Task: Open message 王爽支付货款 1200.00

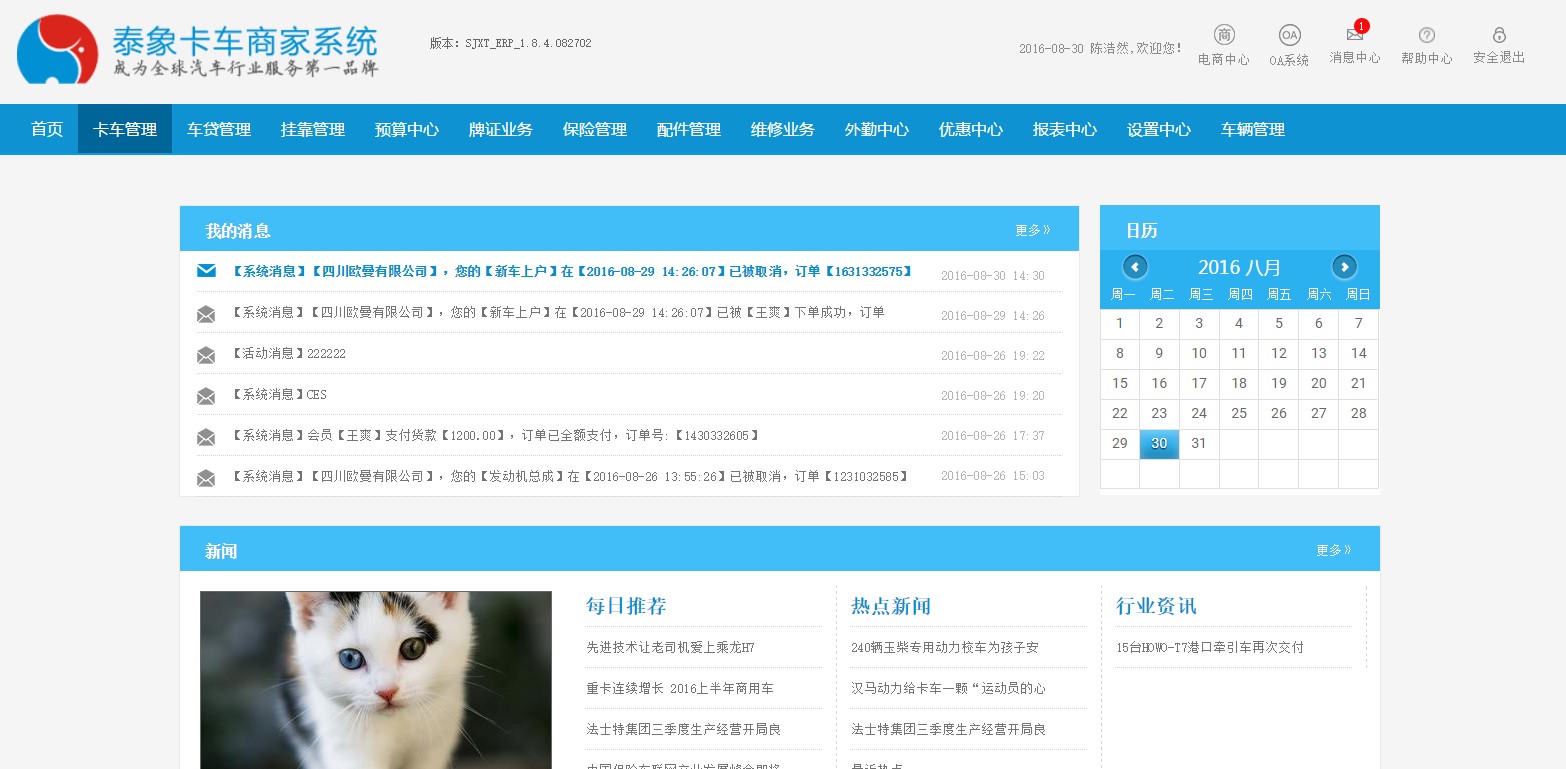Action: [496, 435]
